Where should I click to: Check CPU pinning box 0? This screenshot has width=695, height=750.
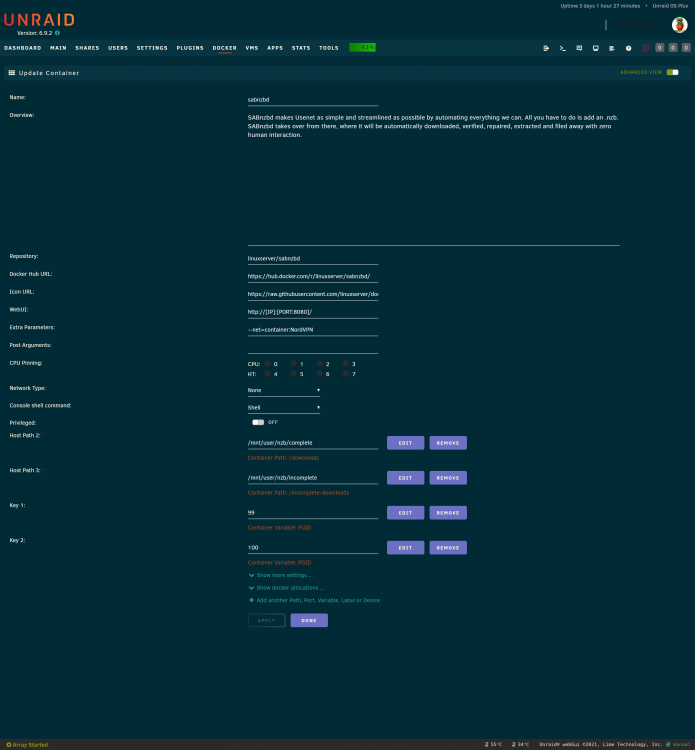click(268, 364)
